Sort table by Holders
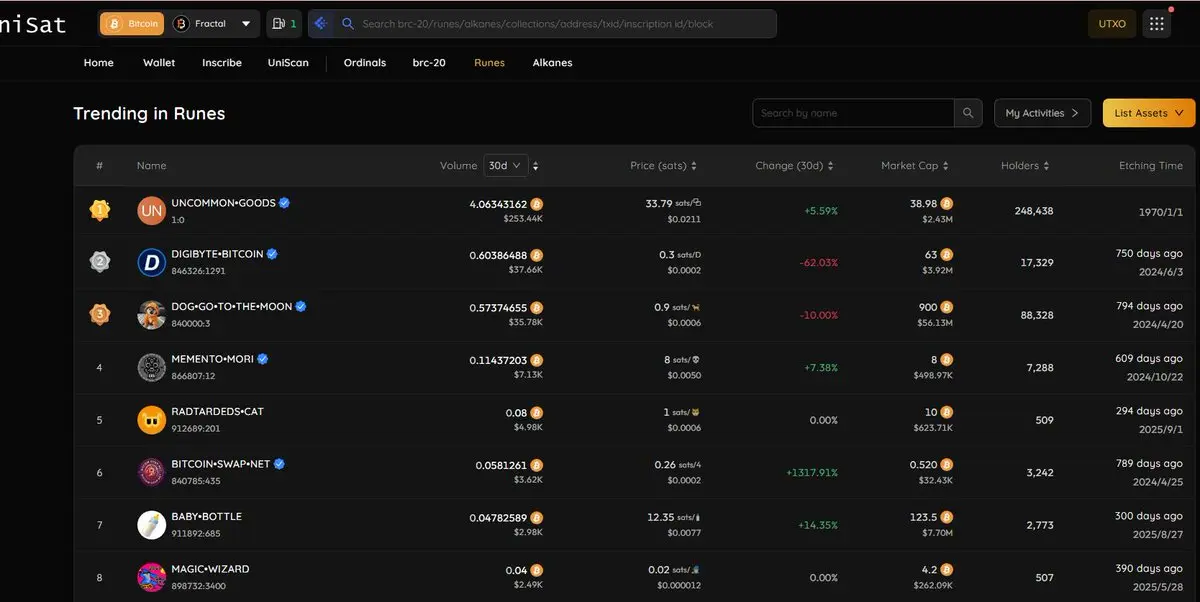1200x602 pixels. (x=1025, y=166)
